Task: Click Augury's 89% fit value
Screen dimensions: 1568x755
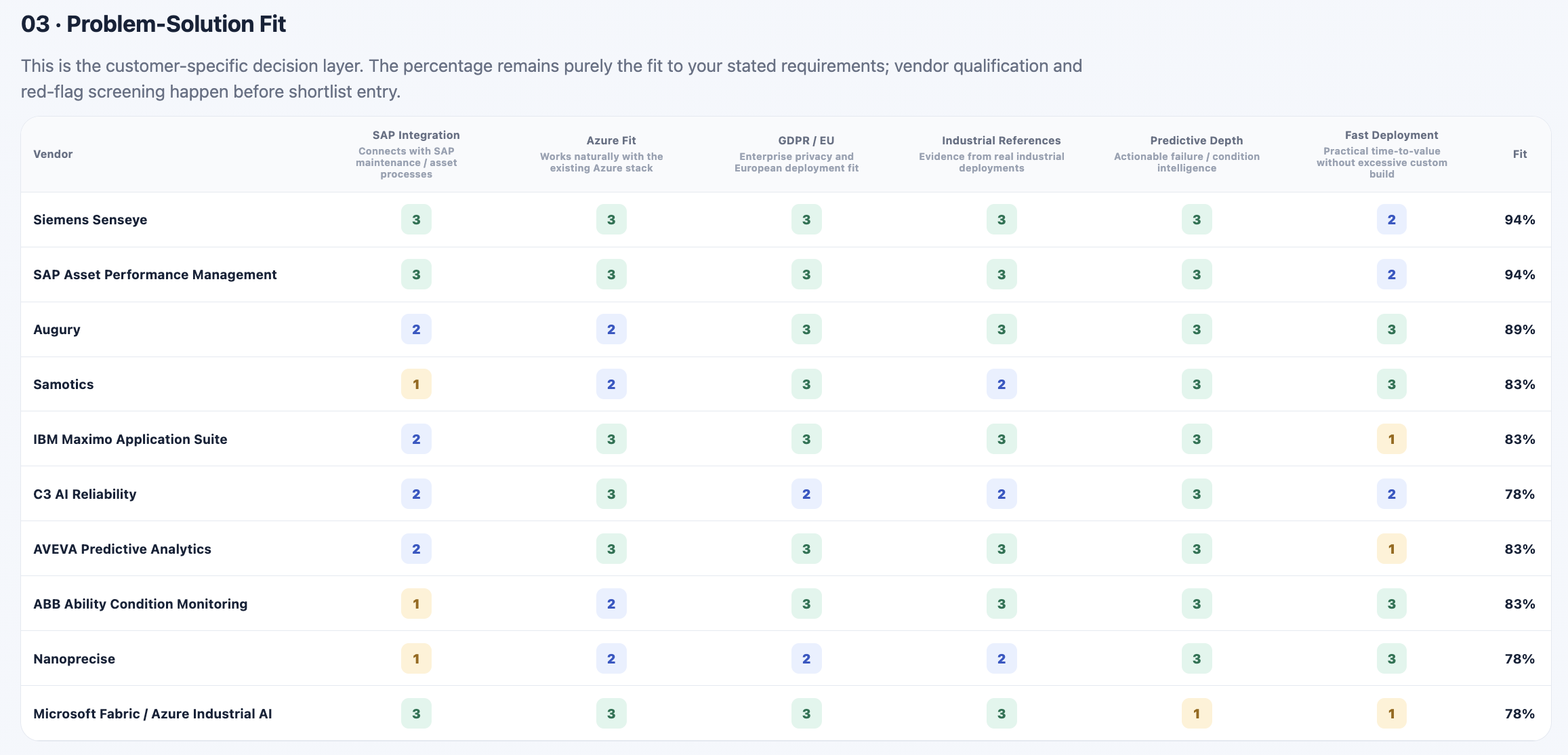Action: 1520,329
